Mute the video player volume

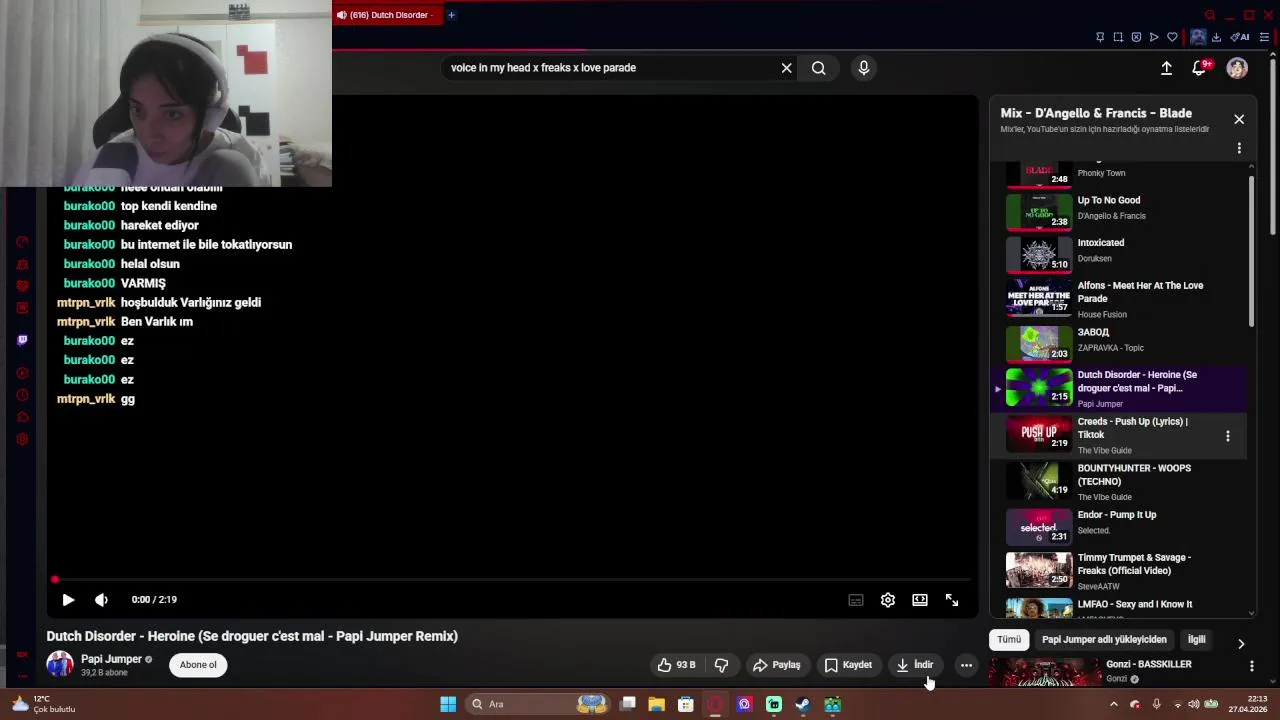tap(101, 600)
